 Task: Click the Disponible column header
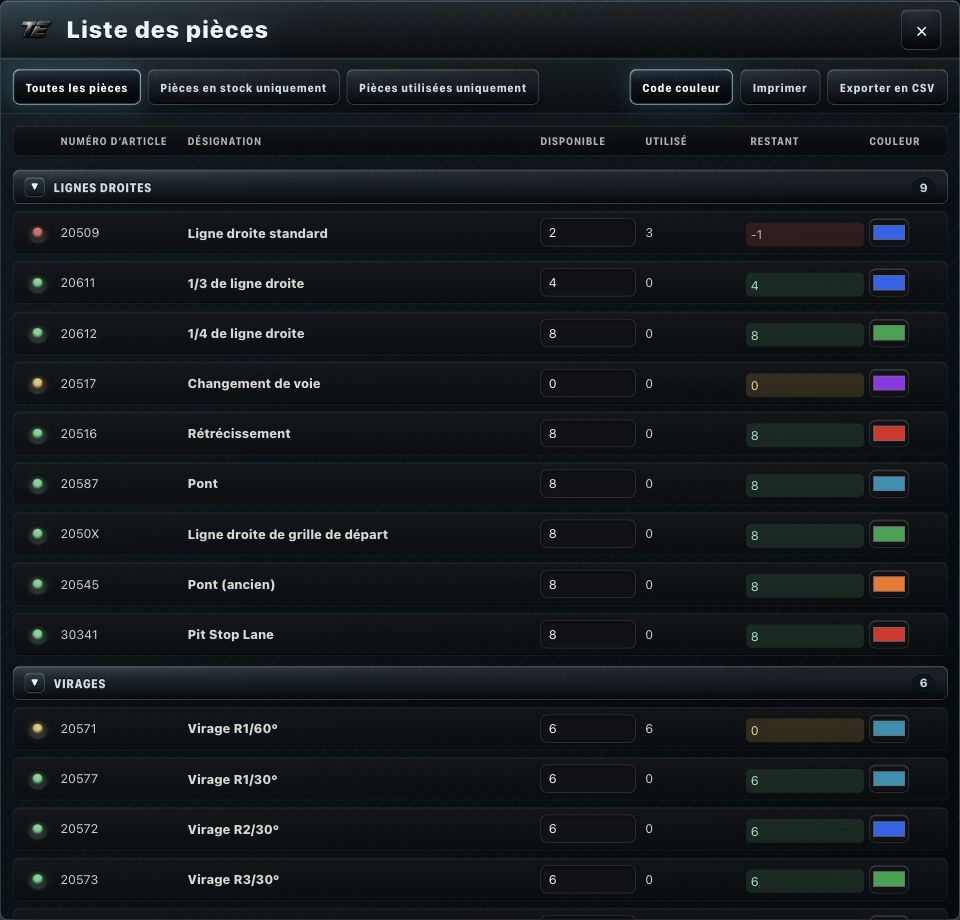click(572, 141)
